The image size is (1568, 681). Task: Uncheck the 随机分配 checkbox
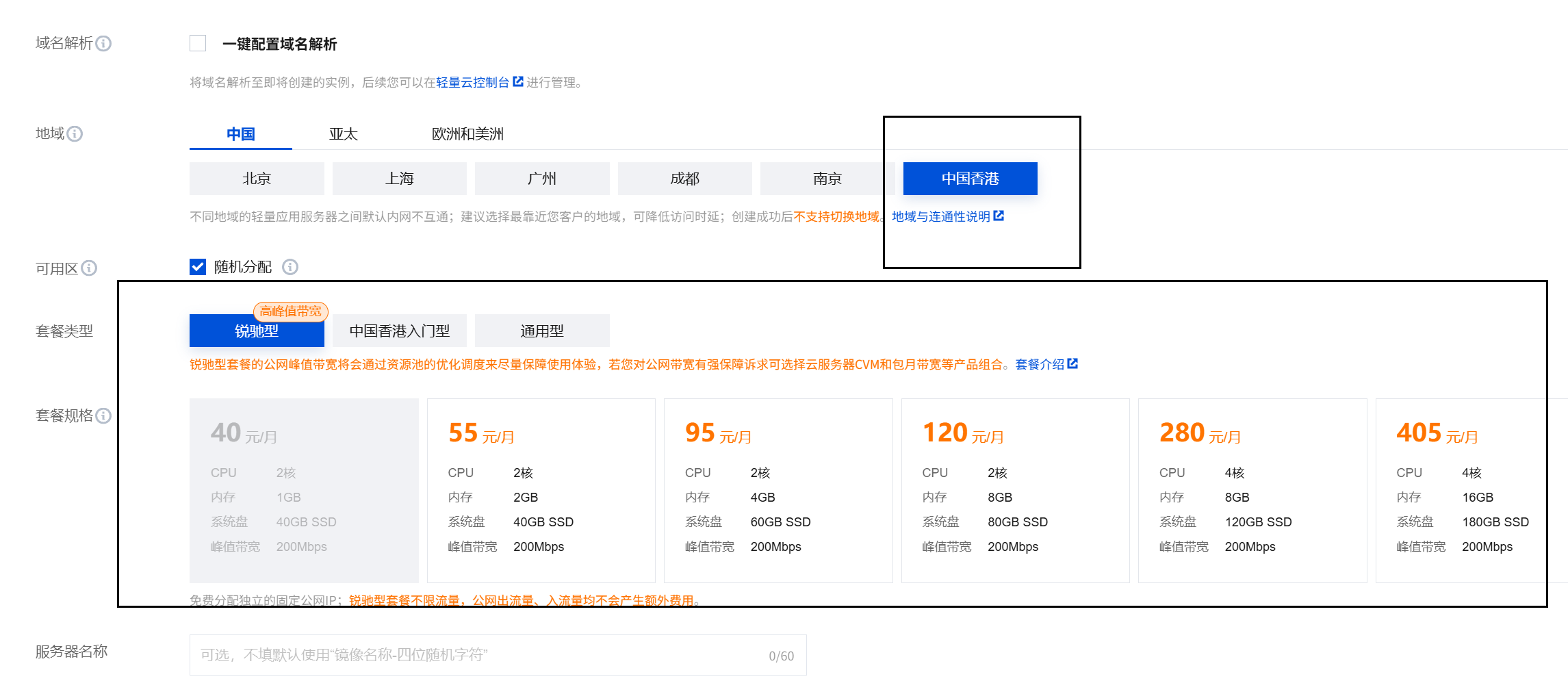(198, 267)
